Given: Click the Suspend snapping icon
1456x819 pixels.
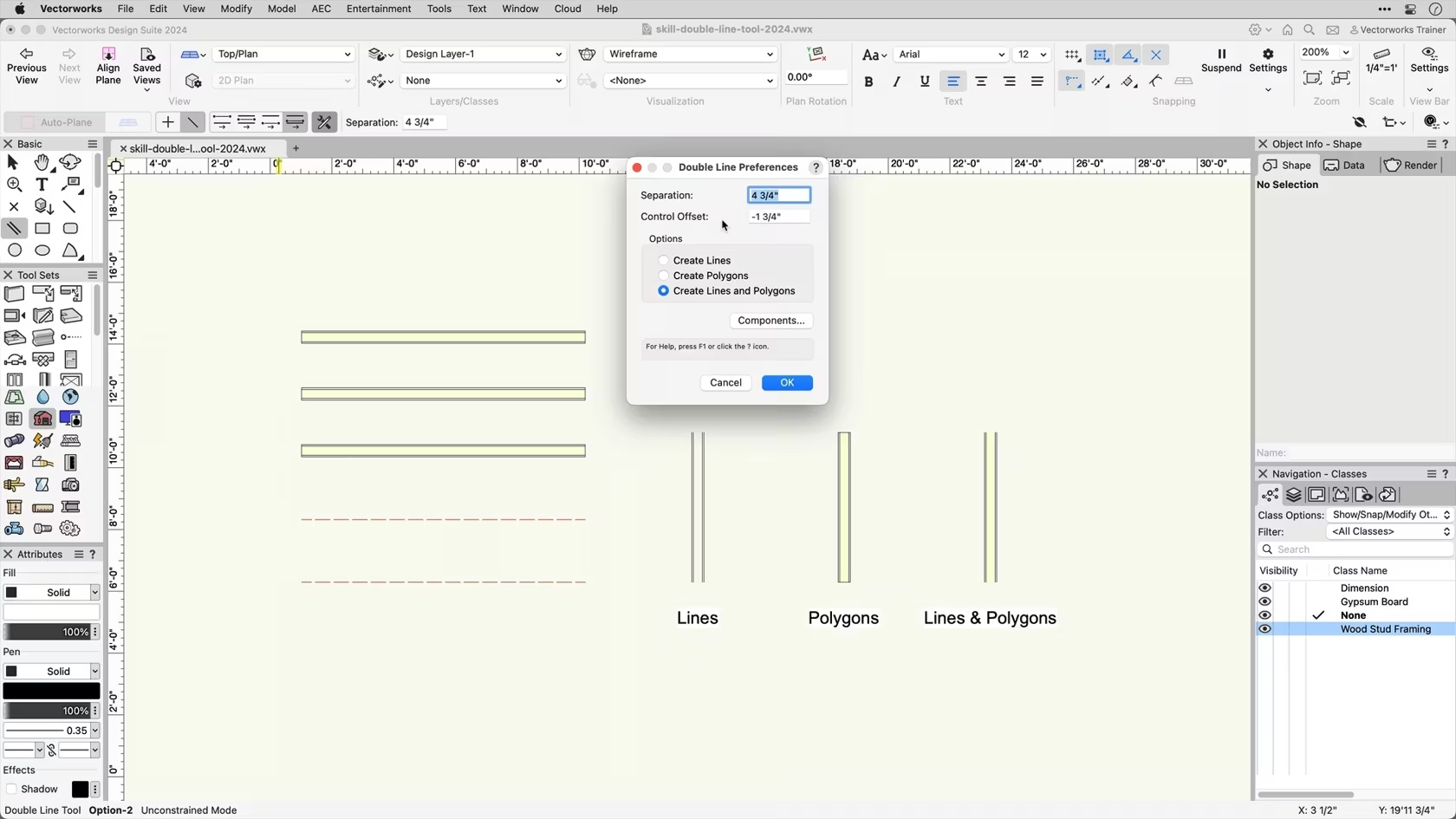Looking at the screenshot, I should (1221, 61).
